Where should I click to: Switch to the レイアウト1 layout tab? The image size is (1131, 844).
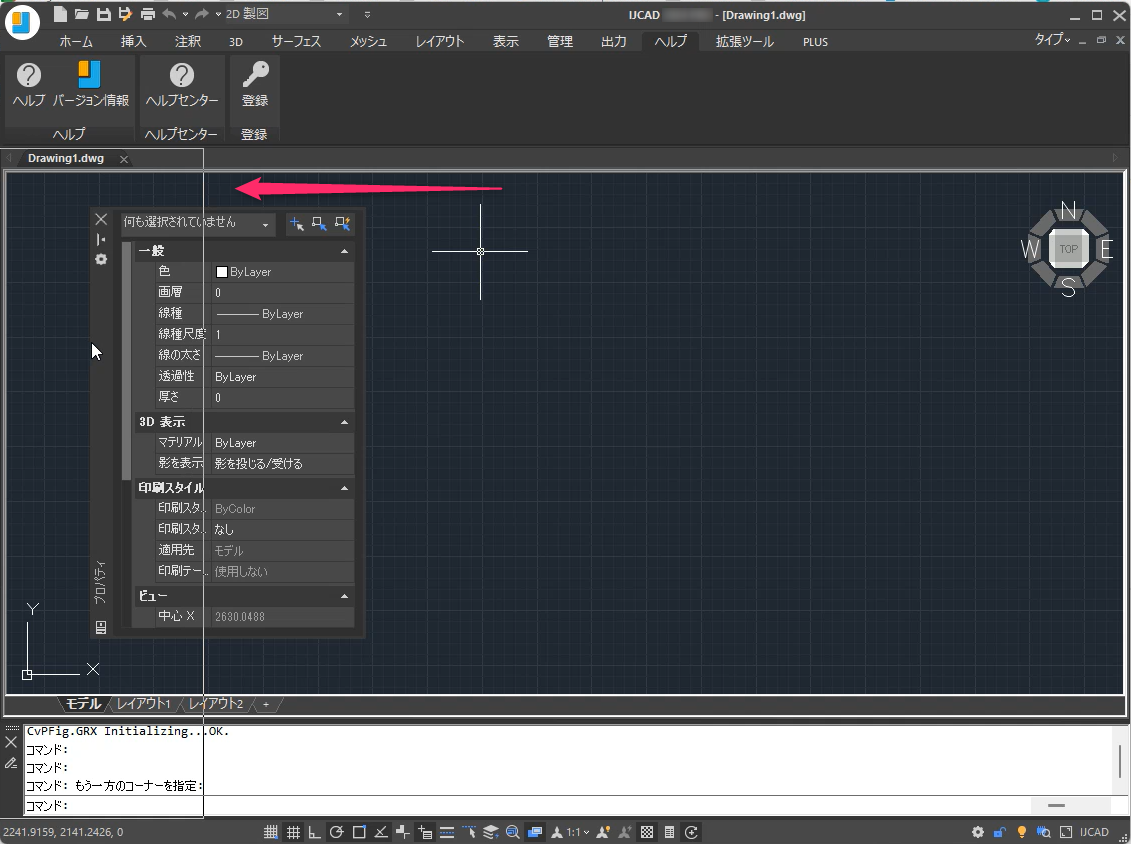[144, 704]
